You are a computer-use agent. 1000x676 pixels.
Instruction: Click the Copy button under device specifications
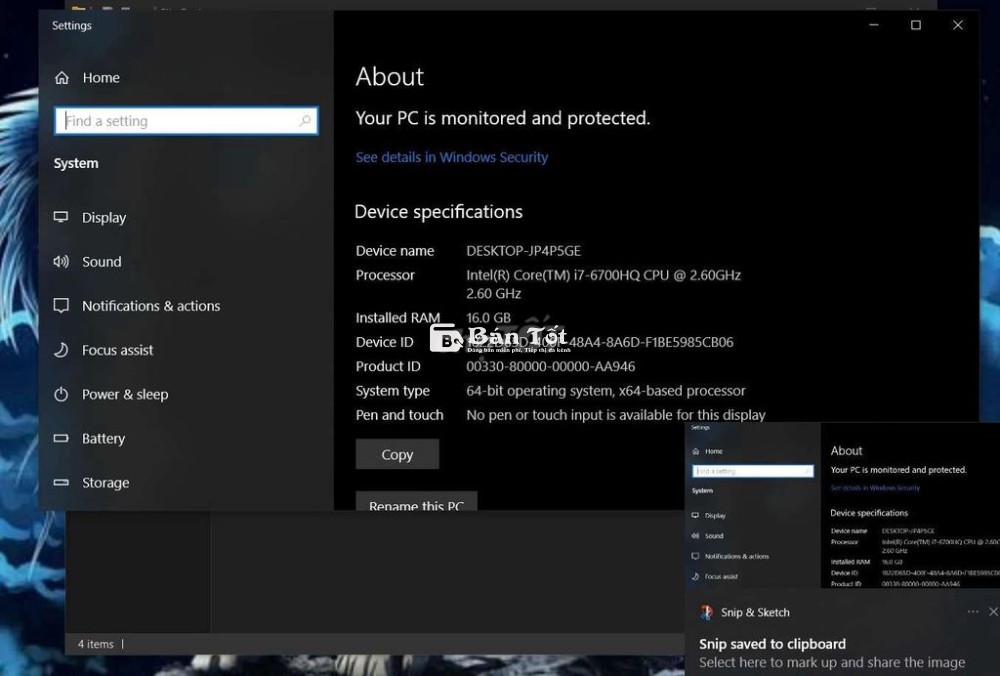coord(397,454)
